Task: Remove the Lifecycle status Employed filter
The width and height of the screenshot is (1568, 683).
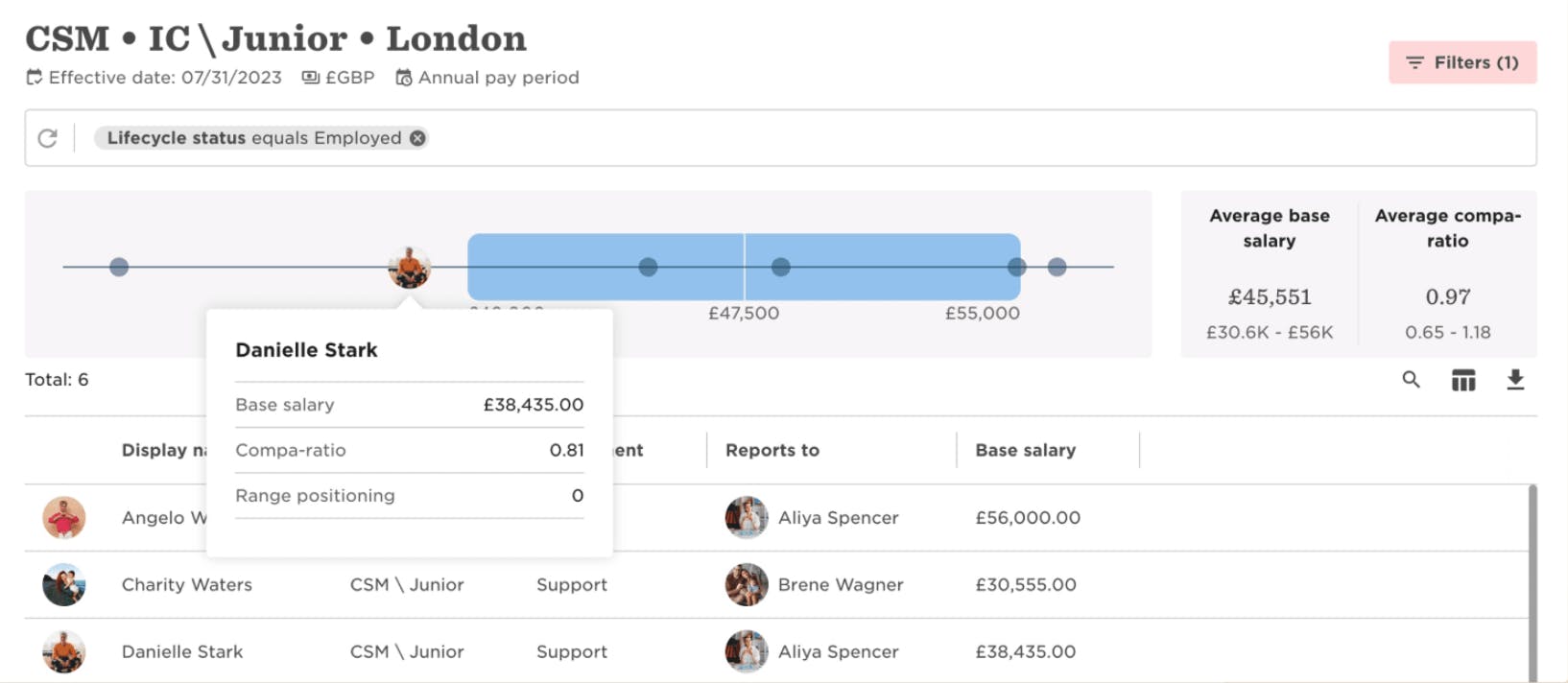Action: pyautogui.click(x=416, y=137)
